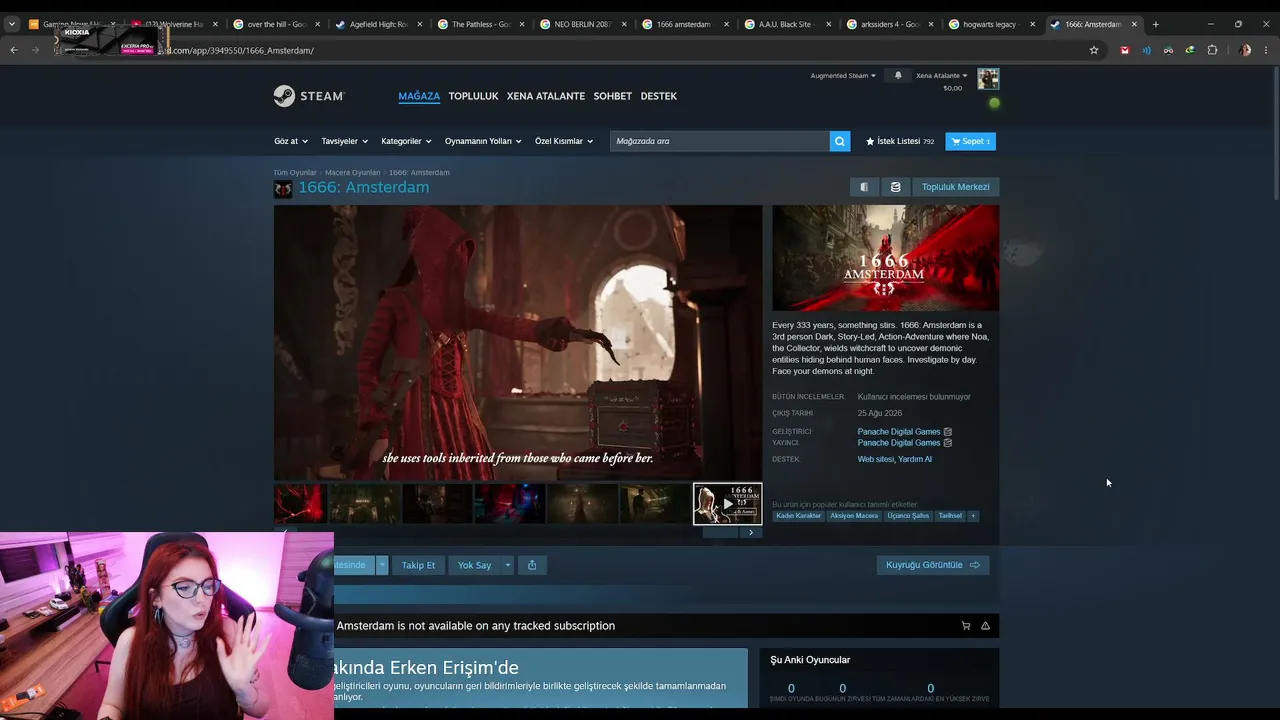This screenshot has width=1280, height=720.
Task: Bookmark this page with the star icon
Action: (1094, 50)
